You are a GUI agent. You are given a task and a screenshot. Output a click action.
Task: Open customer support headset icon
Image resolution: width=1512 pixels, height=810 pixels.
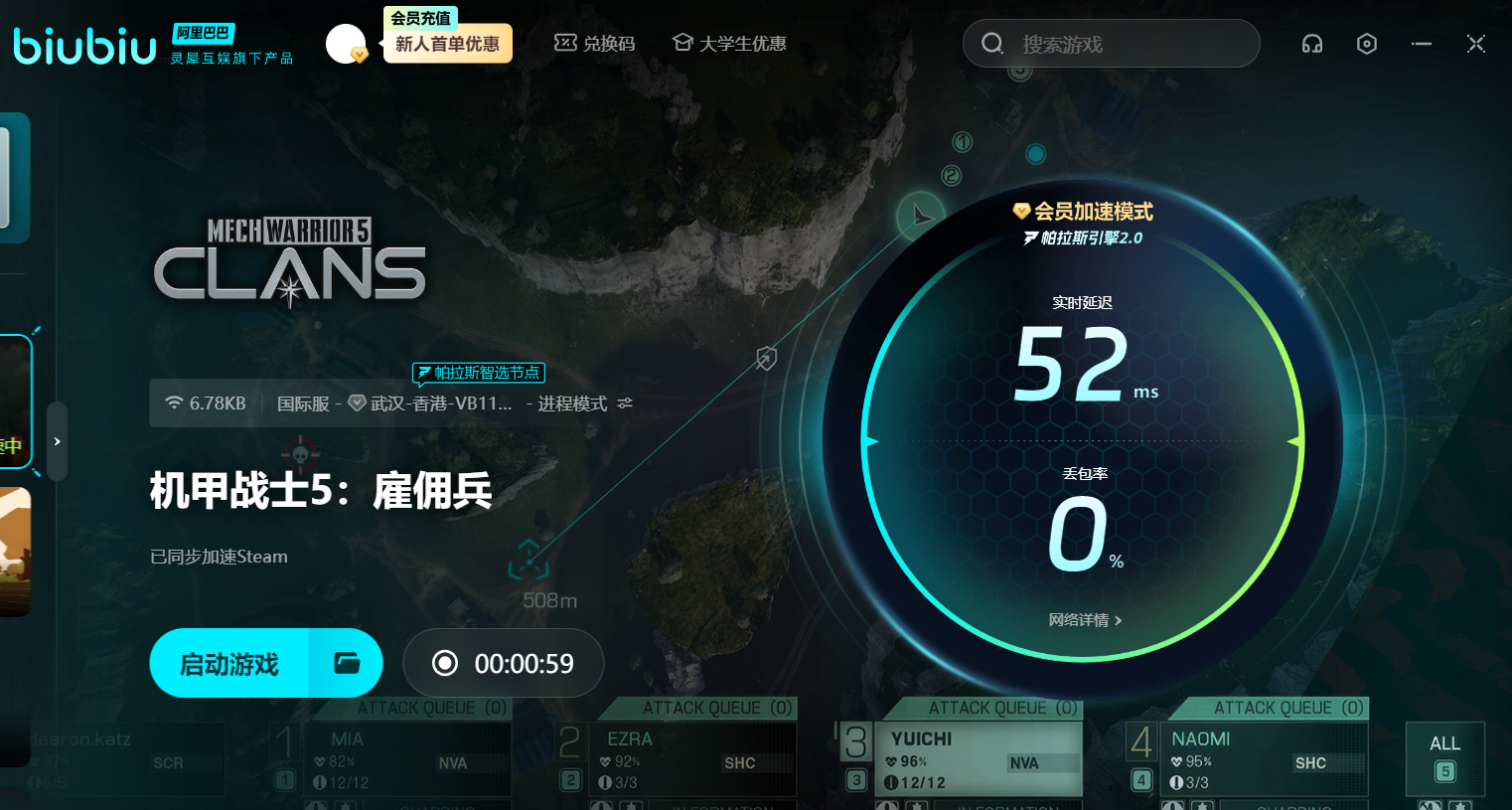pyautogui.click(x=1312, y=44)
